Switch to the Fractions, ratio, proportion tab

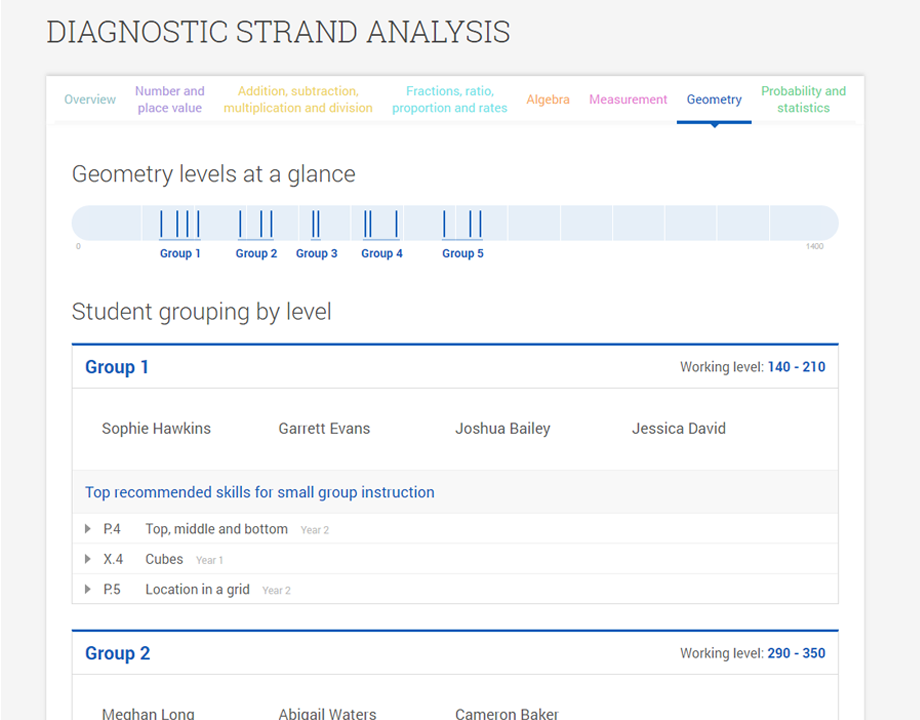click(x=450, y=99)
